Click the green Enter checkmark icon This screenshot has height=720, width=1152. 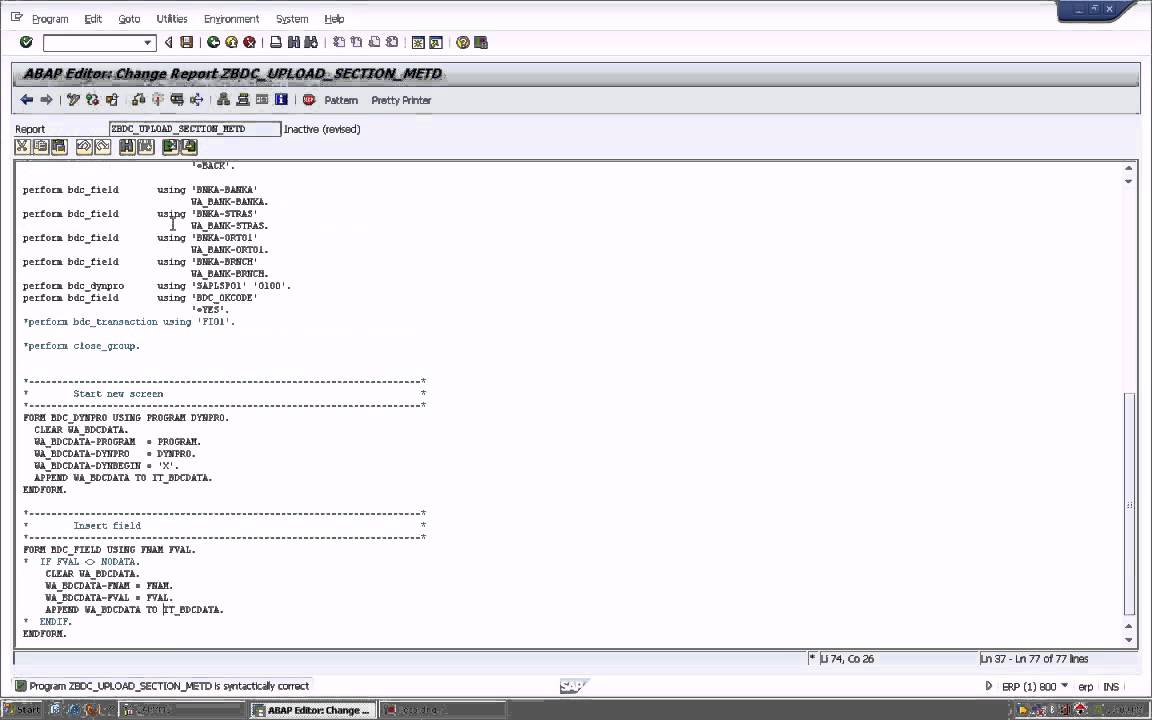point(26,43)
